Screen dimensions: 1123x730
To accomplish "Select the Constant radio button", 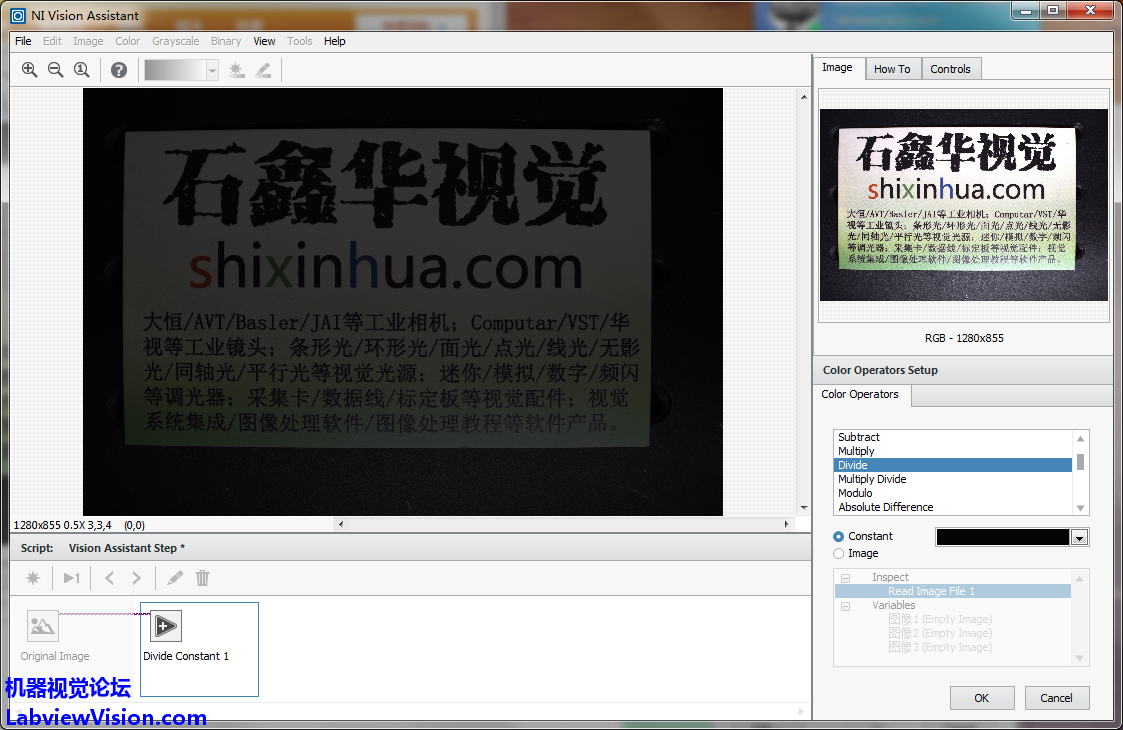I will click(x=839, y=536).
